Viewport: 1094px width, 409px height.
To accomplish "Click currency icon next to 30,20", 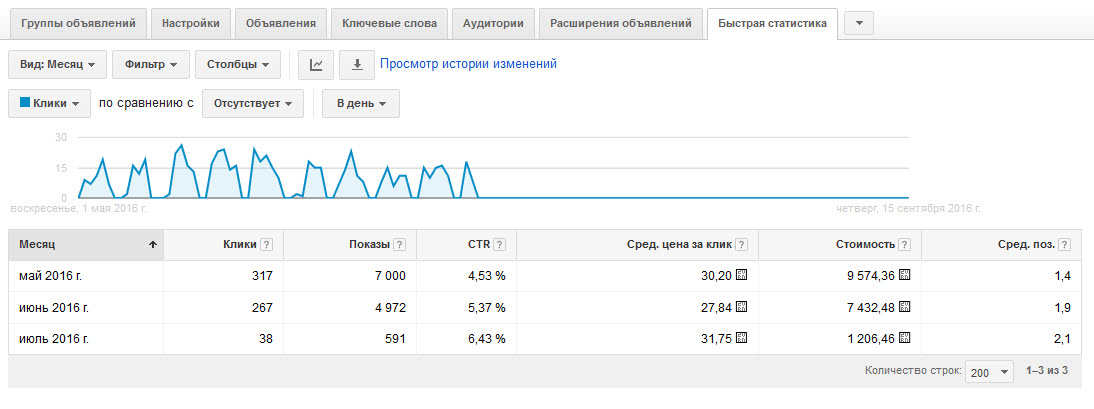I will click(742, 275).
